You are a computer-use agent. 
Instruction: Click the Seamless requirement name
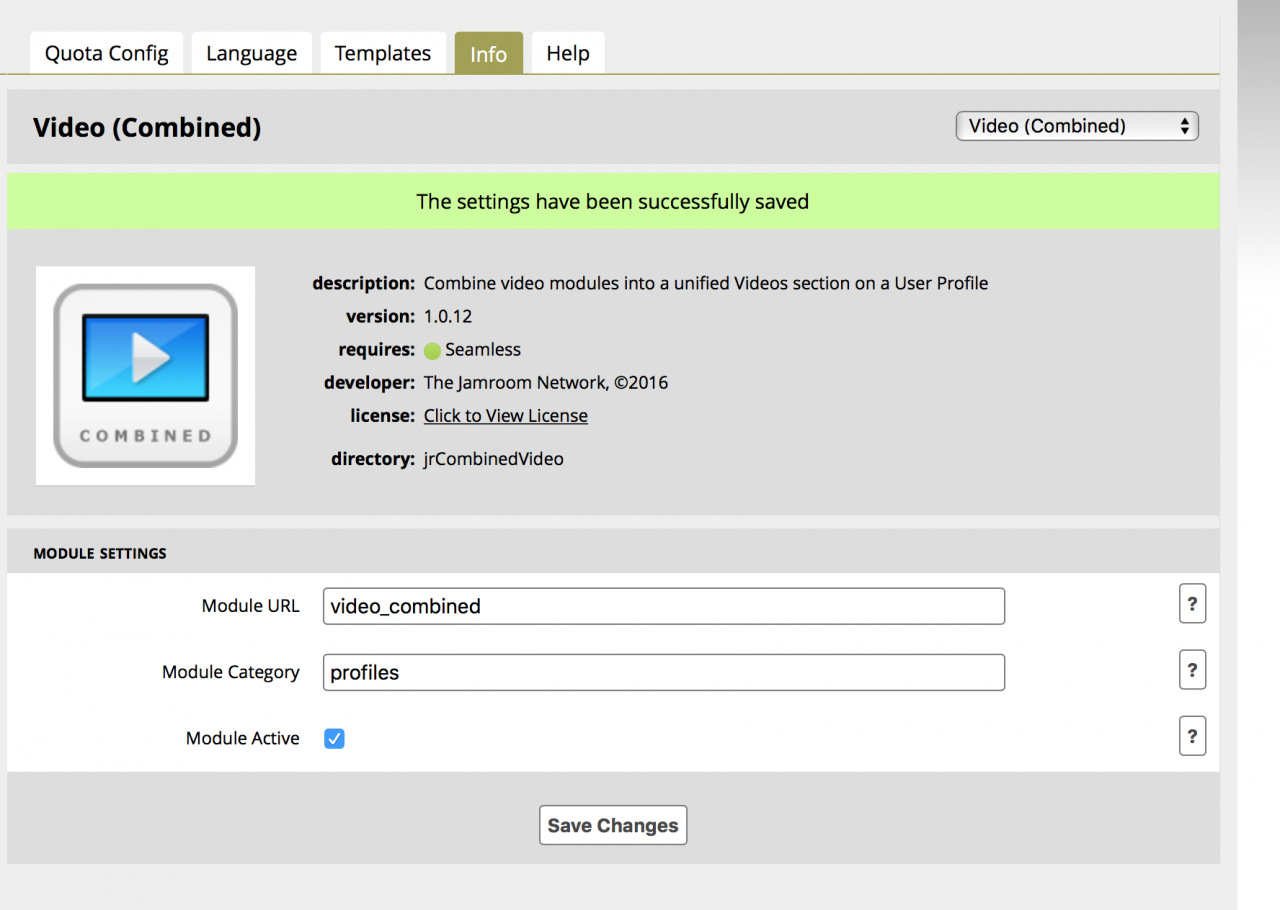pos(483,350)
